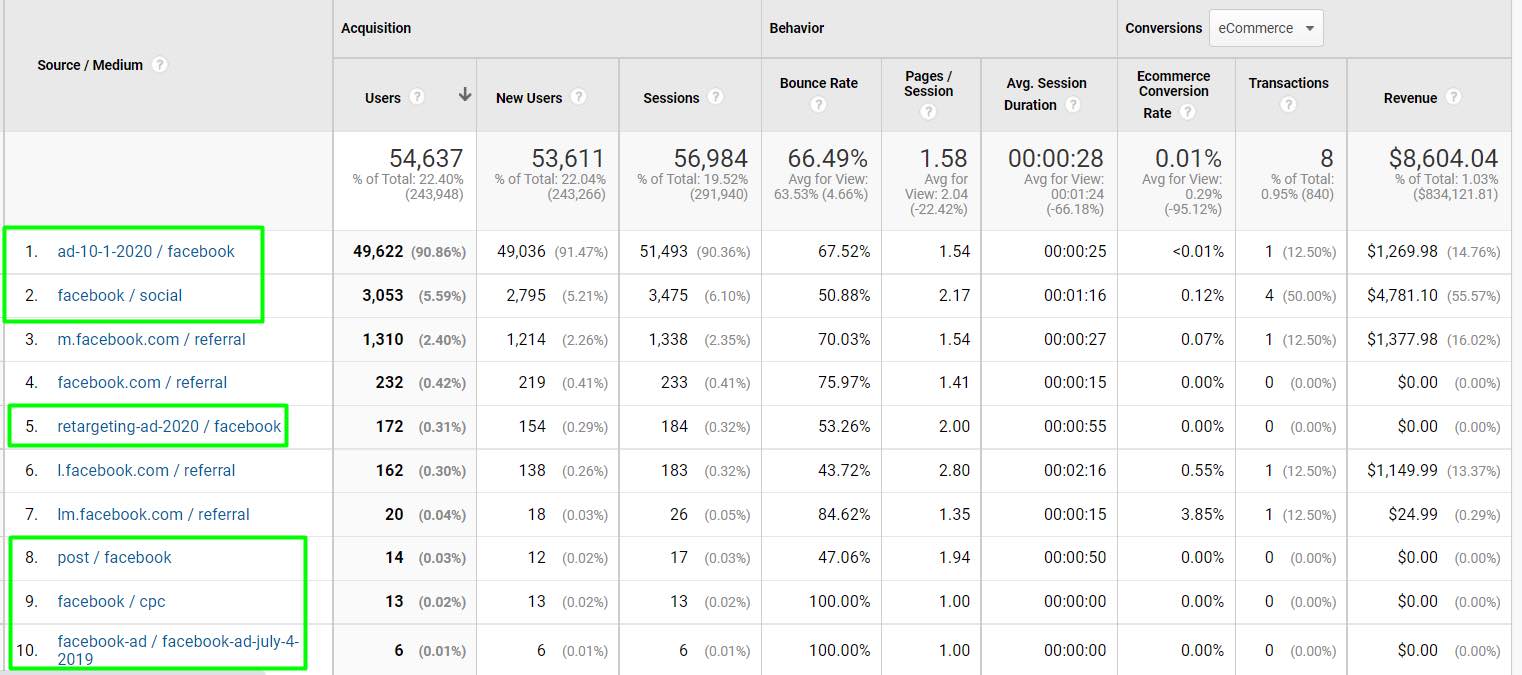
Task: Sort by Bounce Rate column header
Action: 819,83
